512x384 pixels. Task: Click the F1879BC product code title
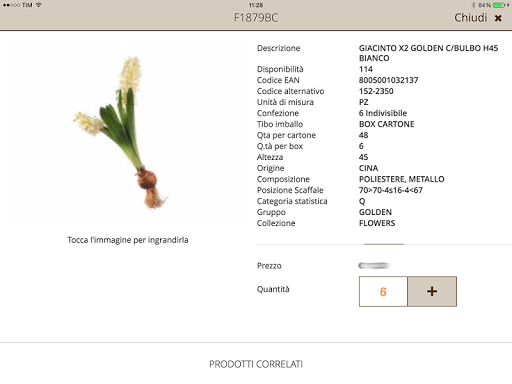click(256, 18)
